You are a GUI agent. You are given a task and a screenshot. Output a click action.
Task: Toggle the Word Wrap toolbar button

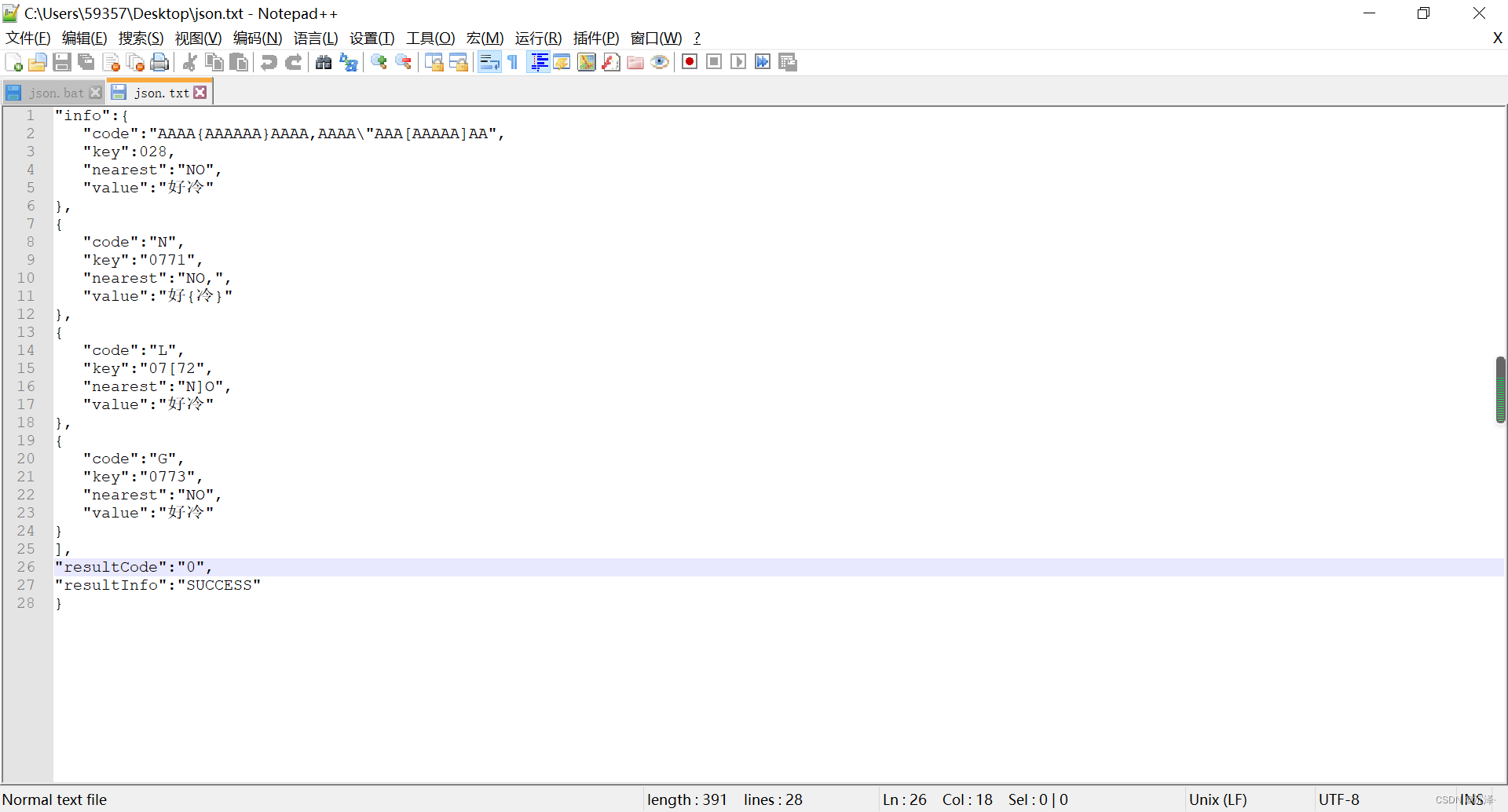[489, 62]
